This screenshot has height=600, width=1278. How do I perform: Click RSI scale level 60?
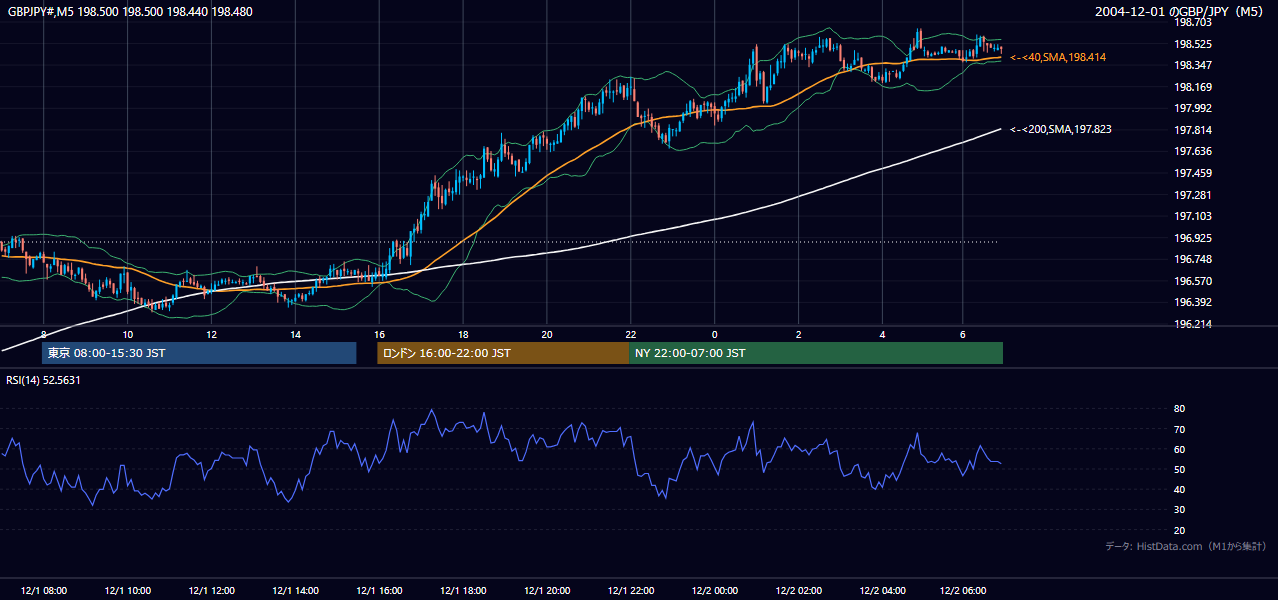click(x=1179, y=449)
